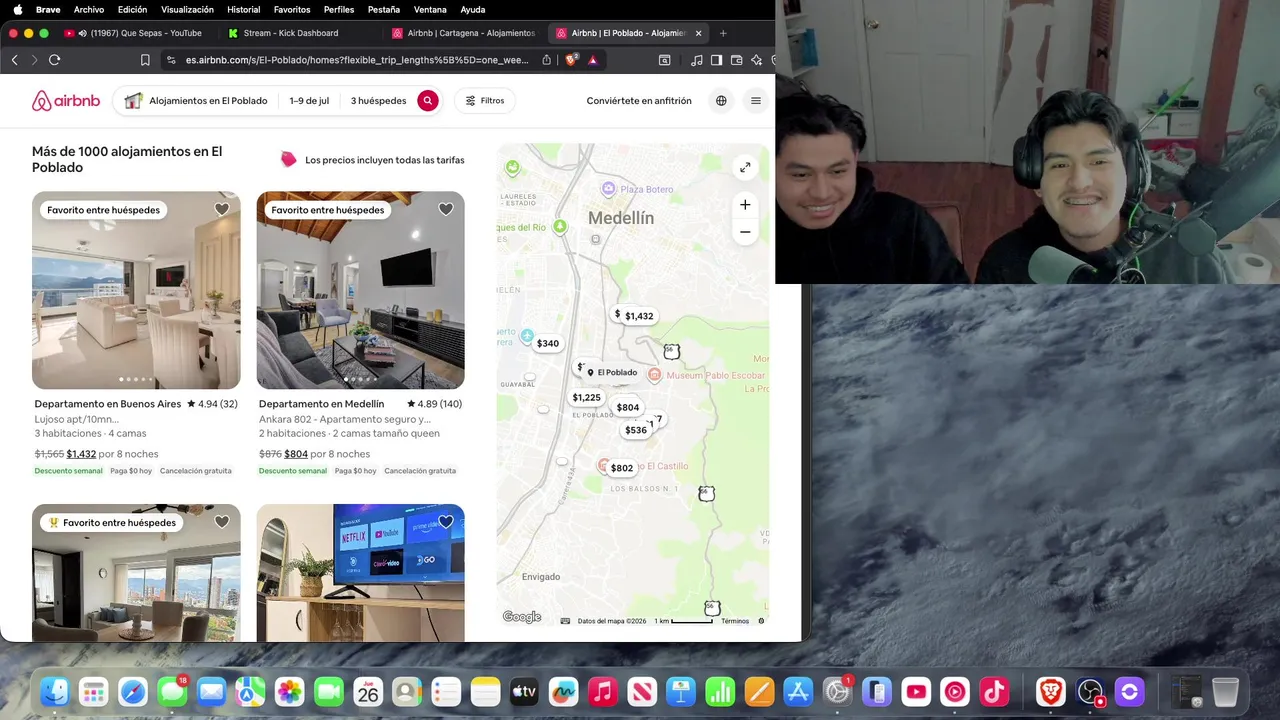Click the Departamento en Buenos Aires title

[x=108, y=404]
